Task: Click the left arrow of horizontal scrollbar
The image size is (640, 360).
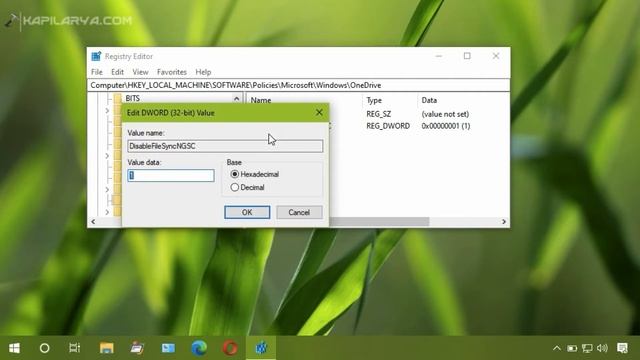Action: pyautogui.click(x=93, y=222)
